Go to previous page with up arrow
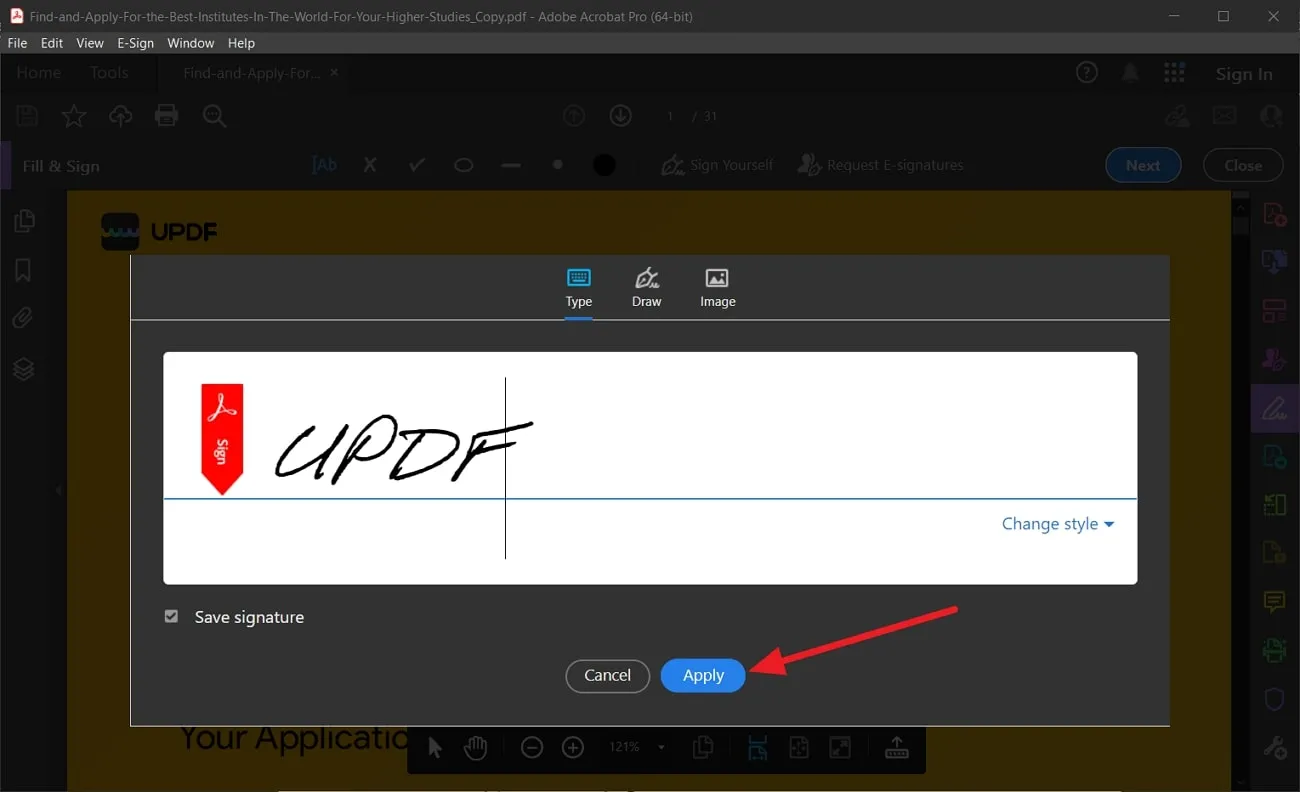Screen dimensions: 1300x792 574,116
